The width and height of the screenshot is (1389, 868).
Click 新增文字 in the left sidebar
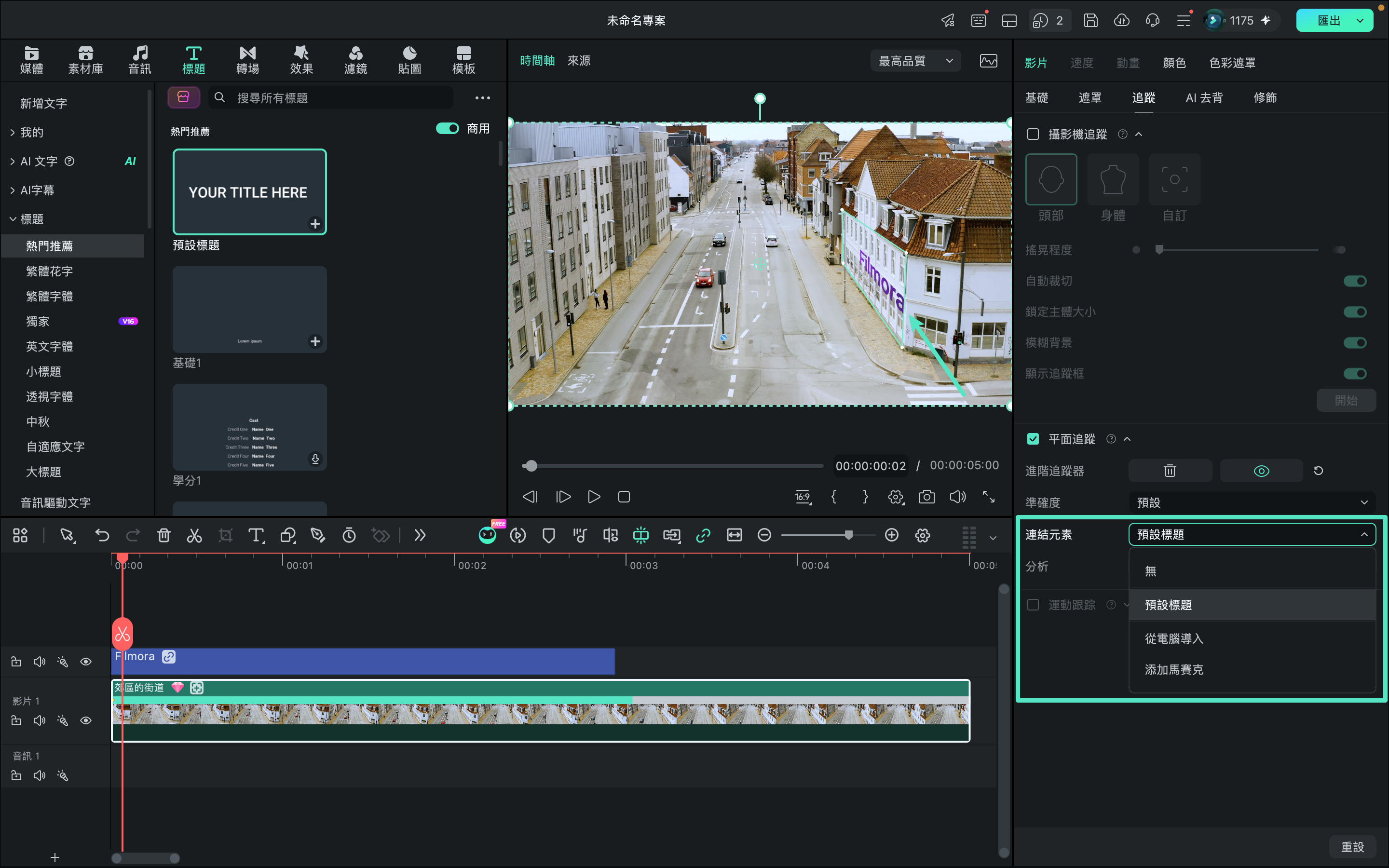pos(43,103)
